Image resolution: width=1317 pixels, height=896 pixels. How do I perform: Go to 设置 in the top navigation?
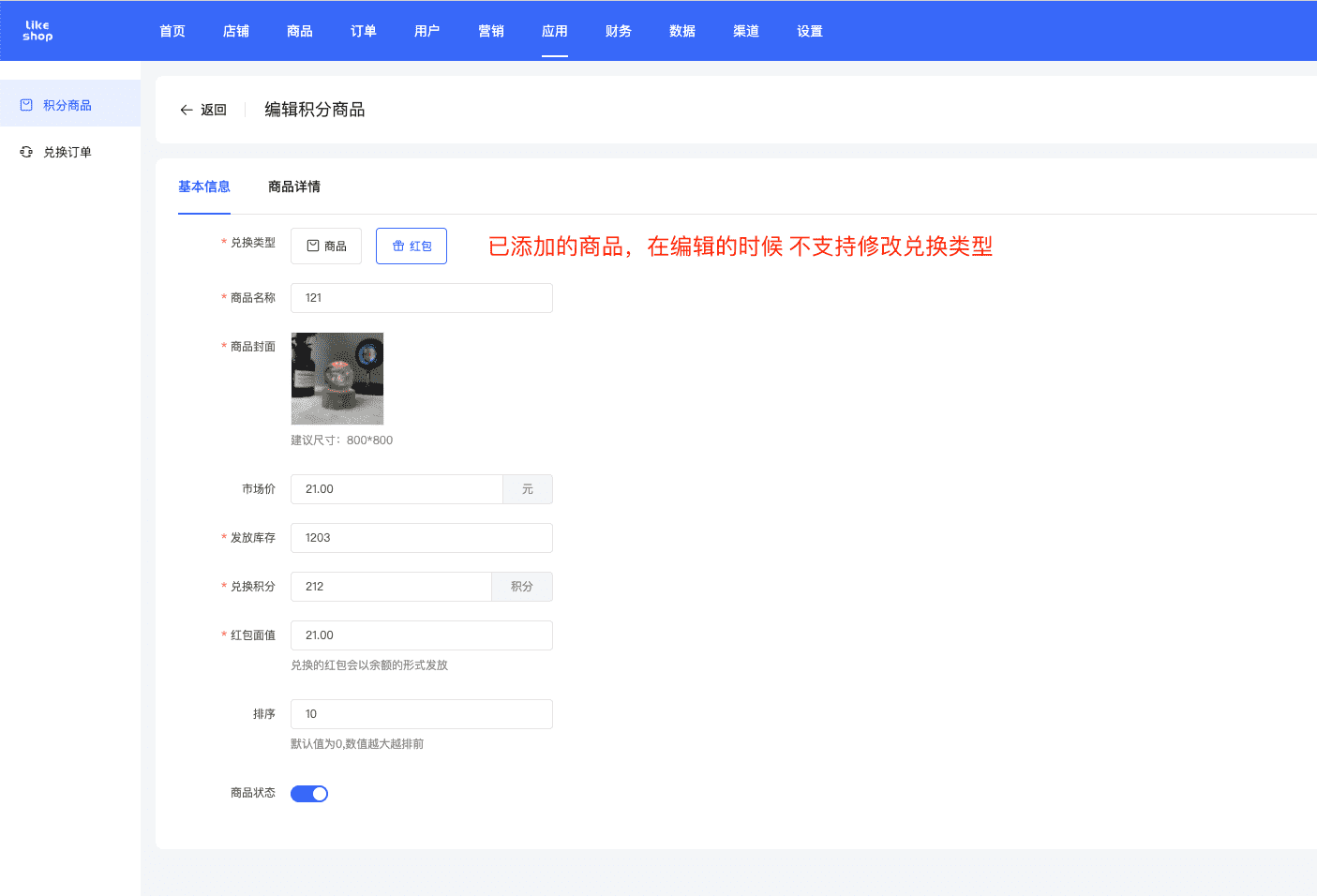point(810,31)
